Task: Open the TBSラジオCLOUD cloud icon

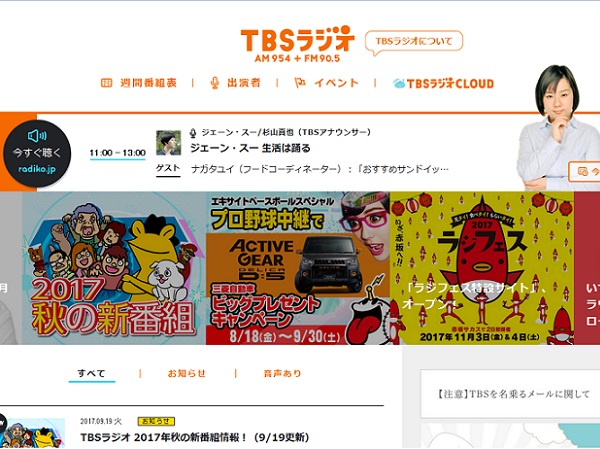Action: [399, 83]
